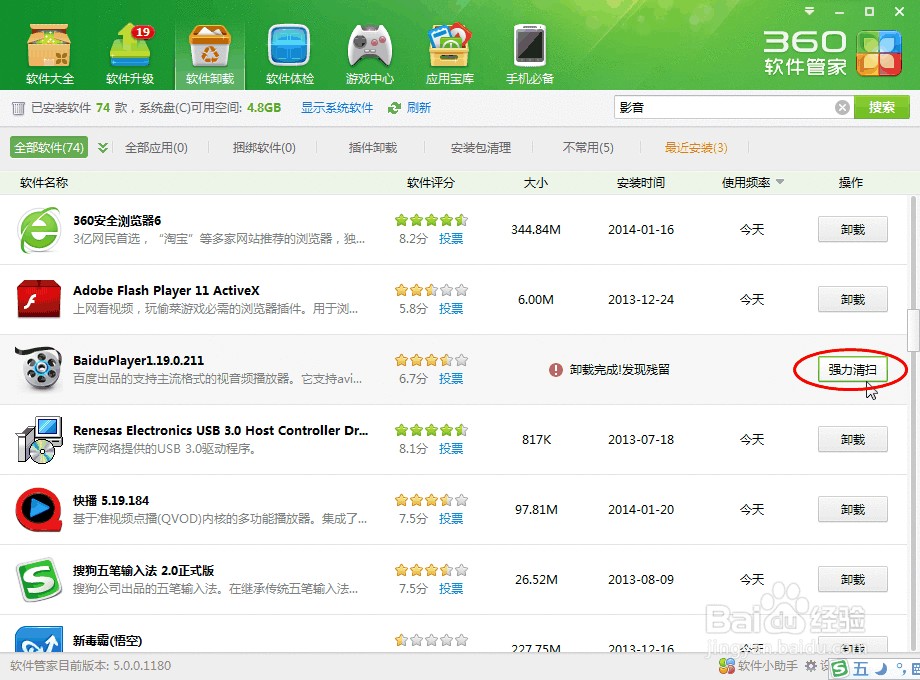Click the 软件名称 column header
Screen dimensions: 920x680
tap(44, 182)
